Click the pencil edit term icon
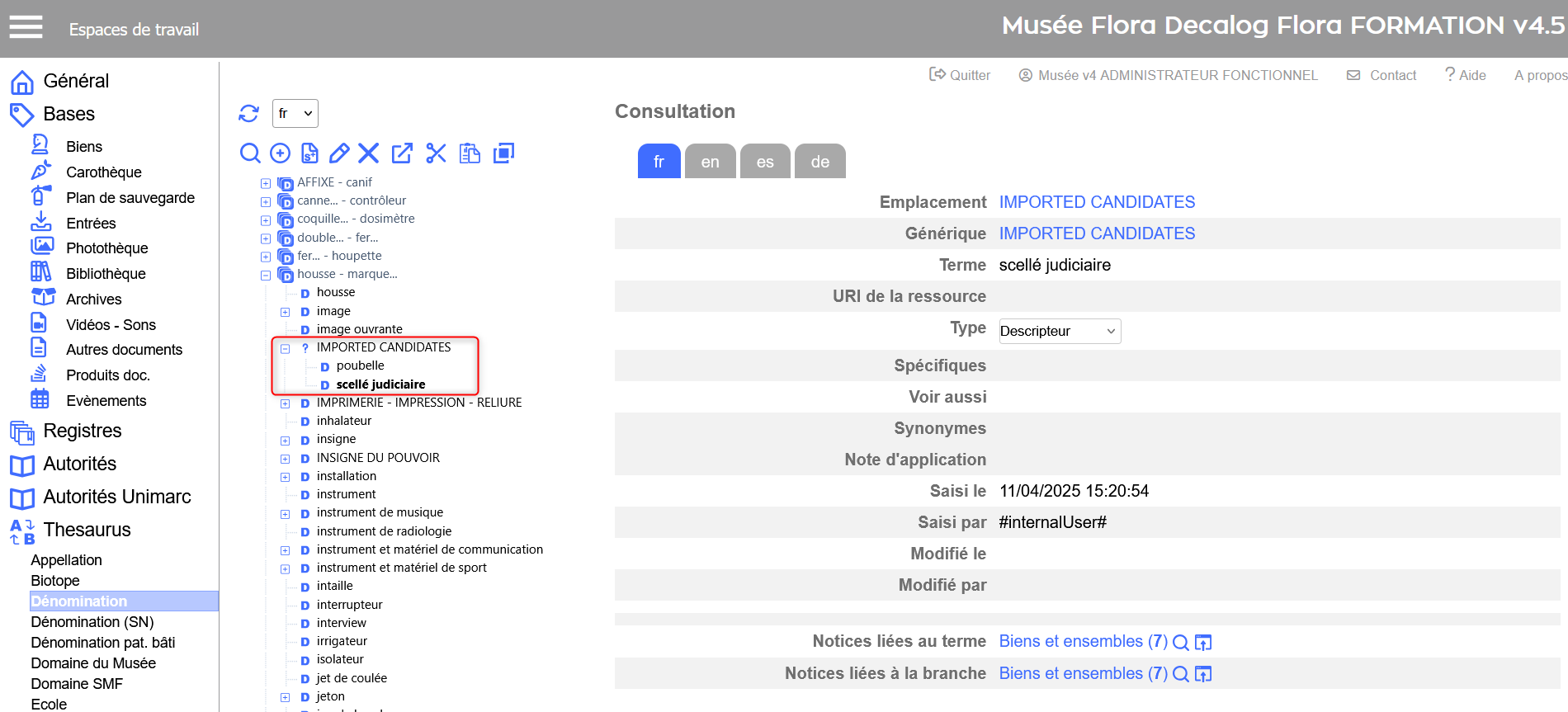The width and height of the screenshot is (1568, 712). (x=339, y=153)
